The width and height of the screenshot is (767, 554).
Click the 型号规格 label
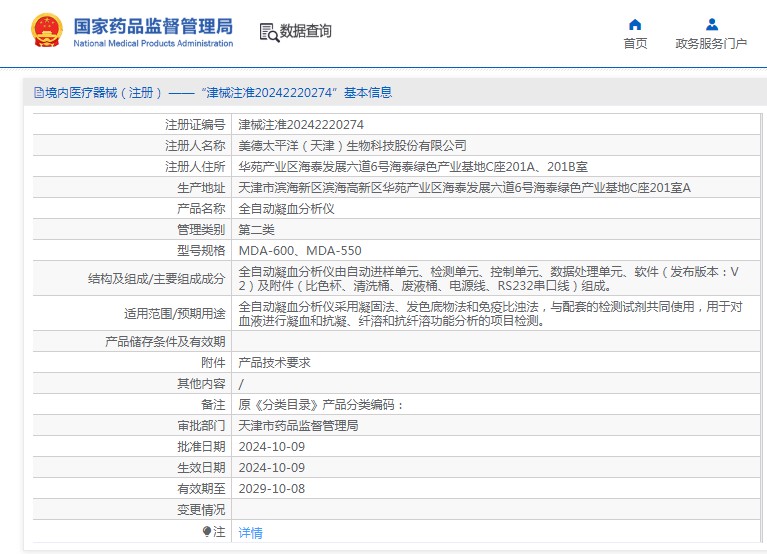click(x=201, y=251)
